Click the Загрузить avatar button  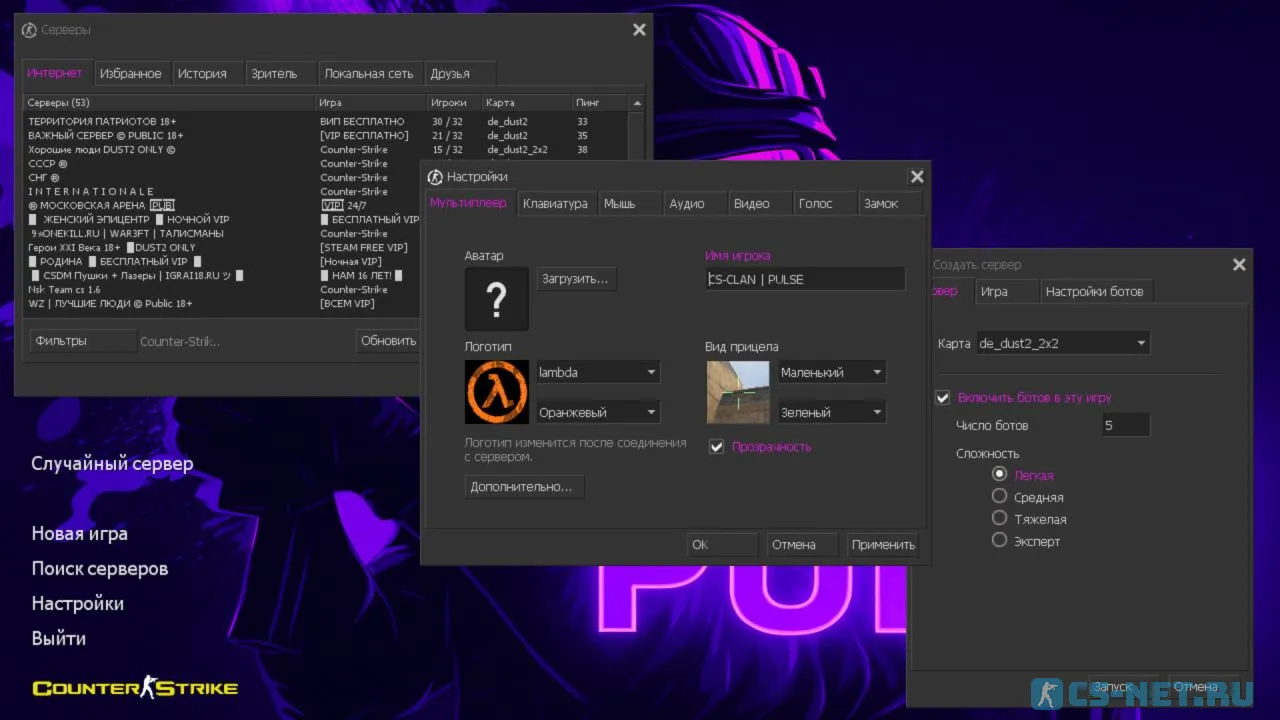click(x=575, y=279)
